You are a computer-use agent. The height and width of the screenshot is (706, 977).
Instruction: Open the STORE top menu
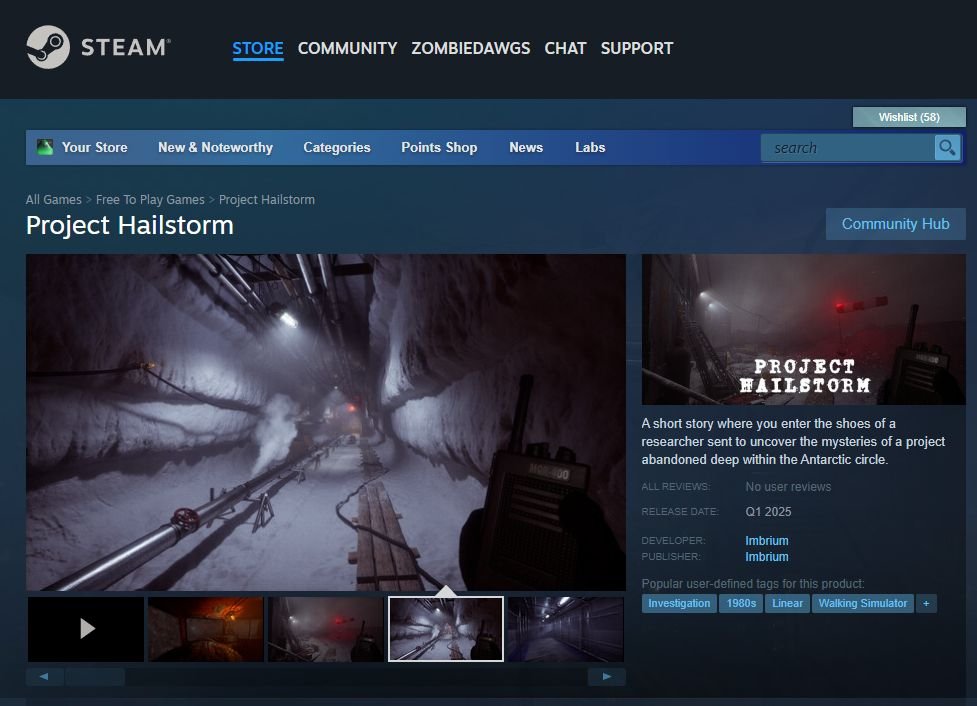258,48
